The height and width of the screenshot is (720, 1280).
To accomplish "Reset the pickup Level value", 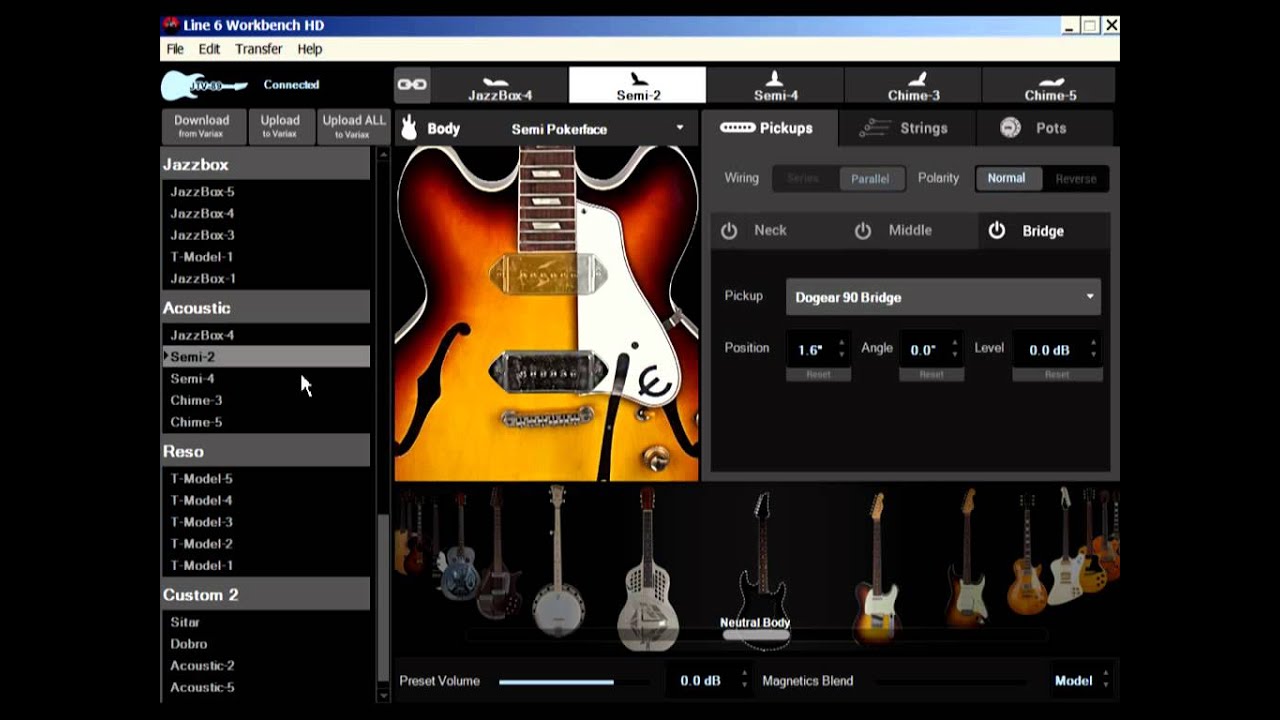I will [1057, 374].
